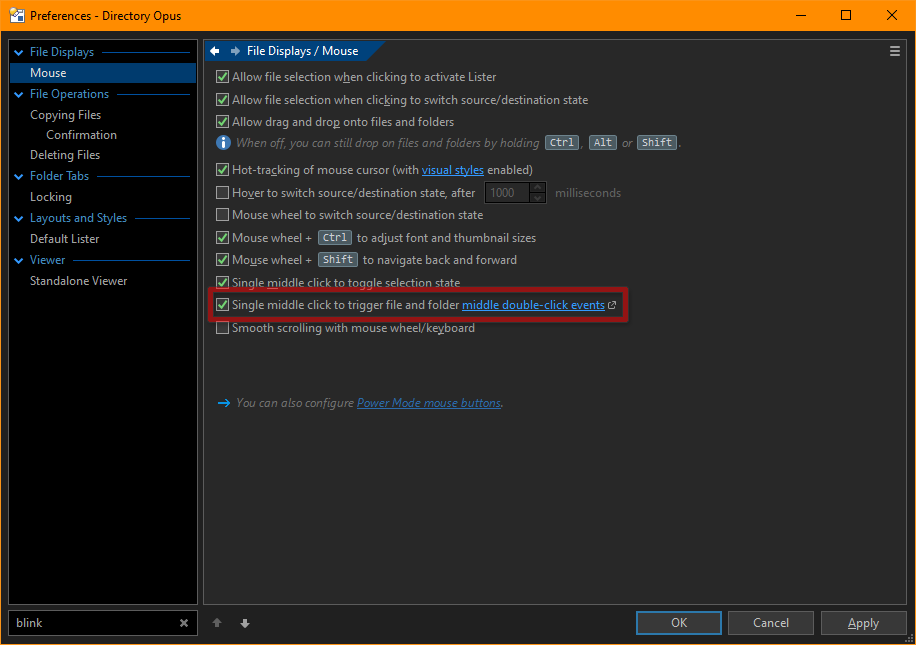Open the visual styles link
916x645 pixels.
[x=453, y=170]
